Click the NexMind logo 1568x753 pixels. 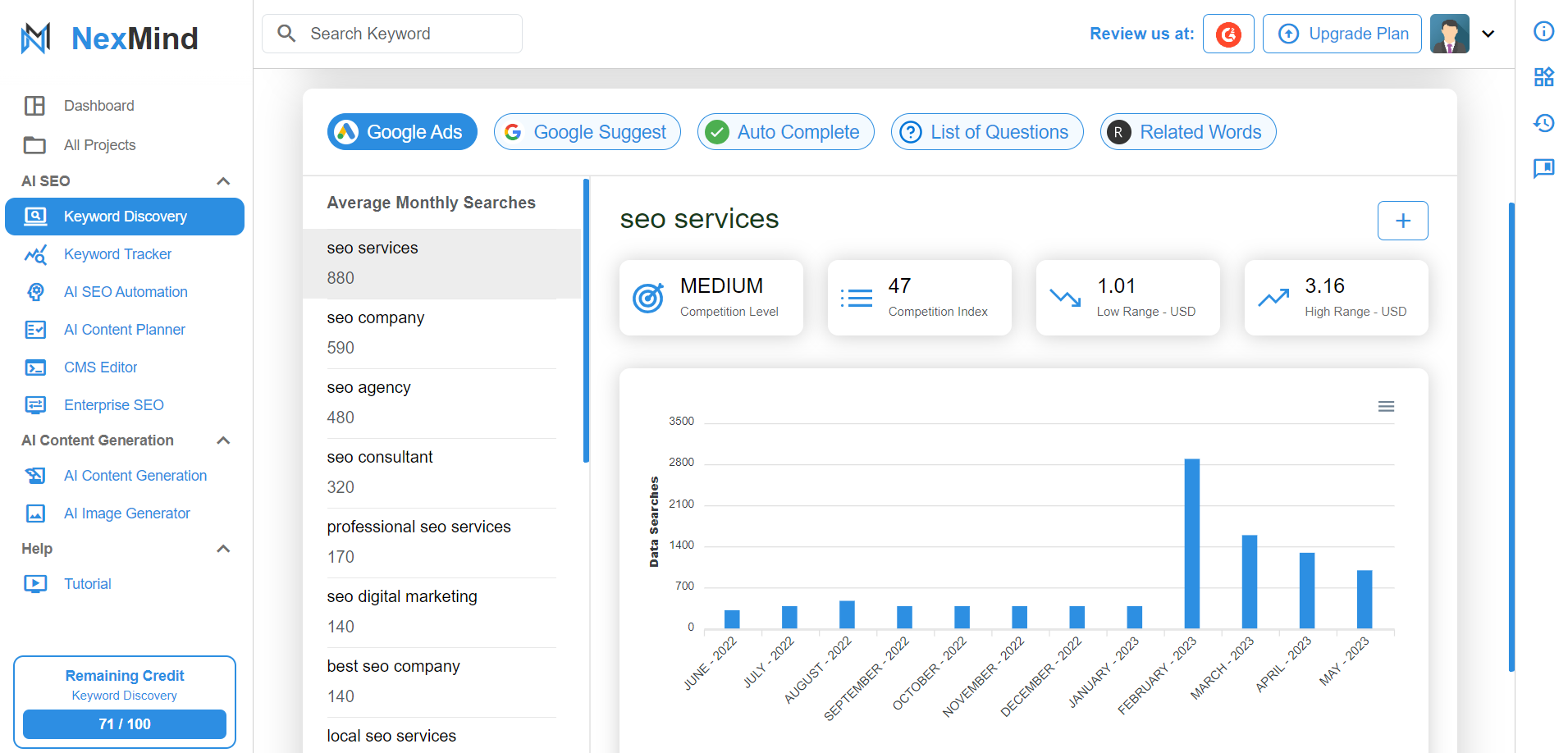click(x=110, y=38)
